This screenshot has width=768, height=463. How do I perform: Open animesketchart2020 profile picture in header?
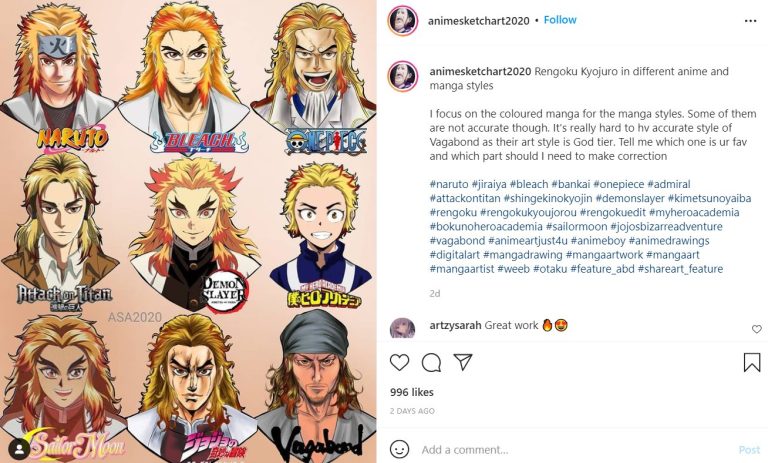[x=403, y=21]
